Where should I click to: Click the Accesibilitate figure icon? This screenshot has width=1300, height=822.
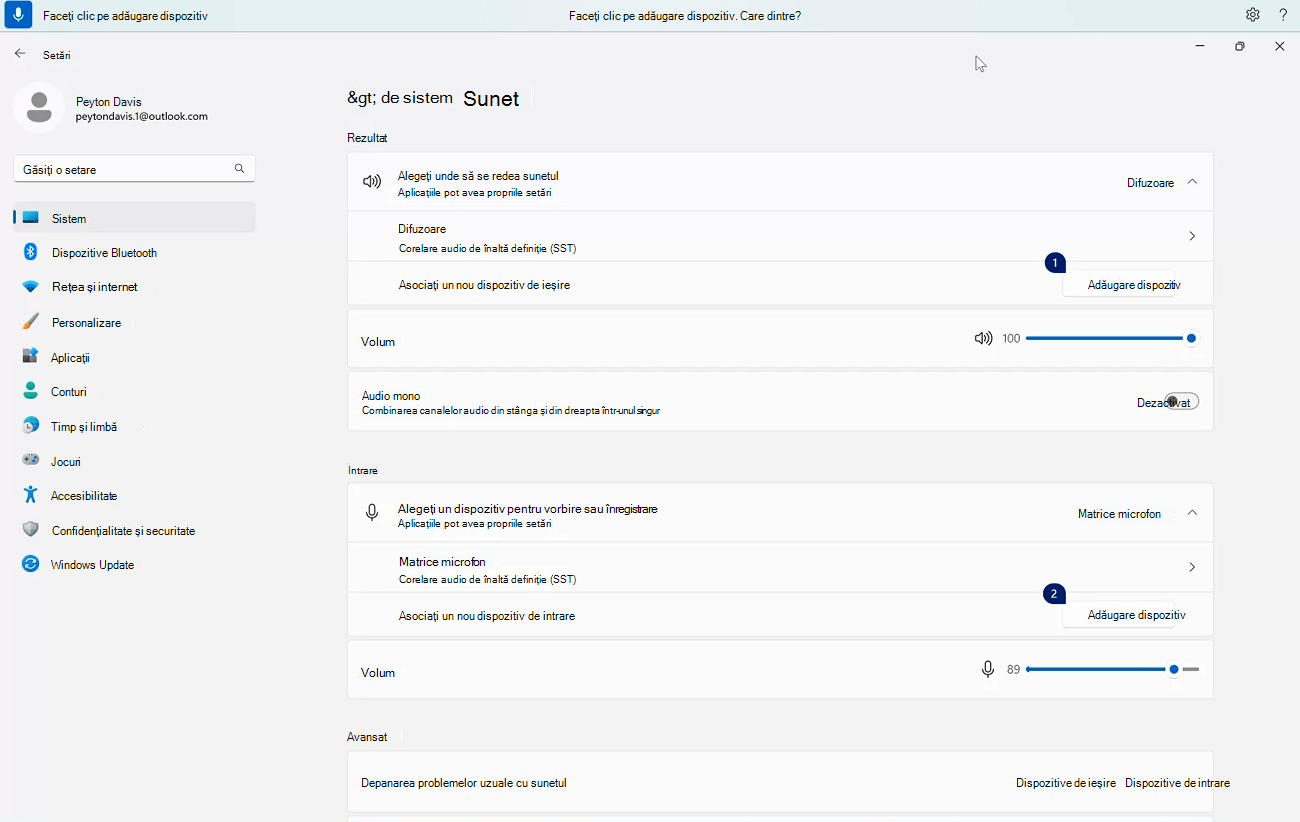[30, 495]
